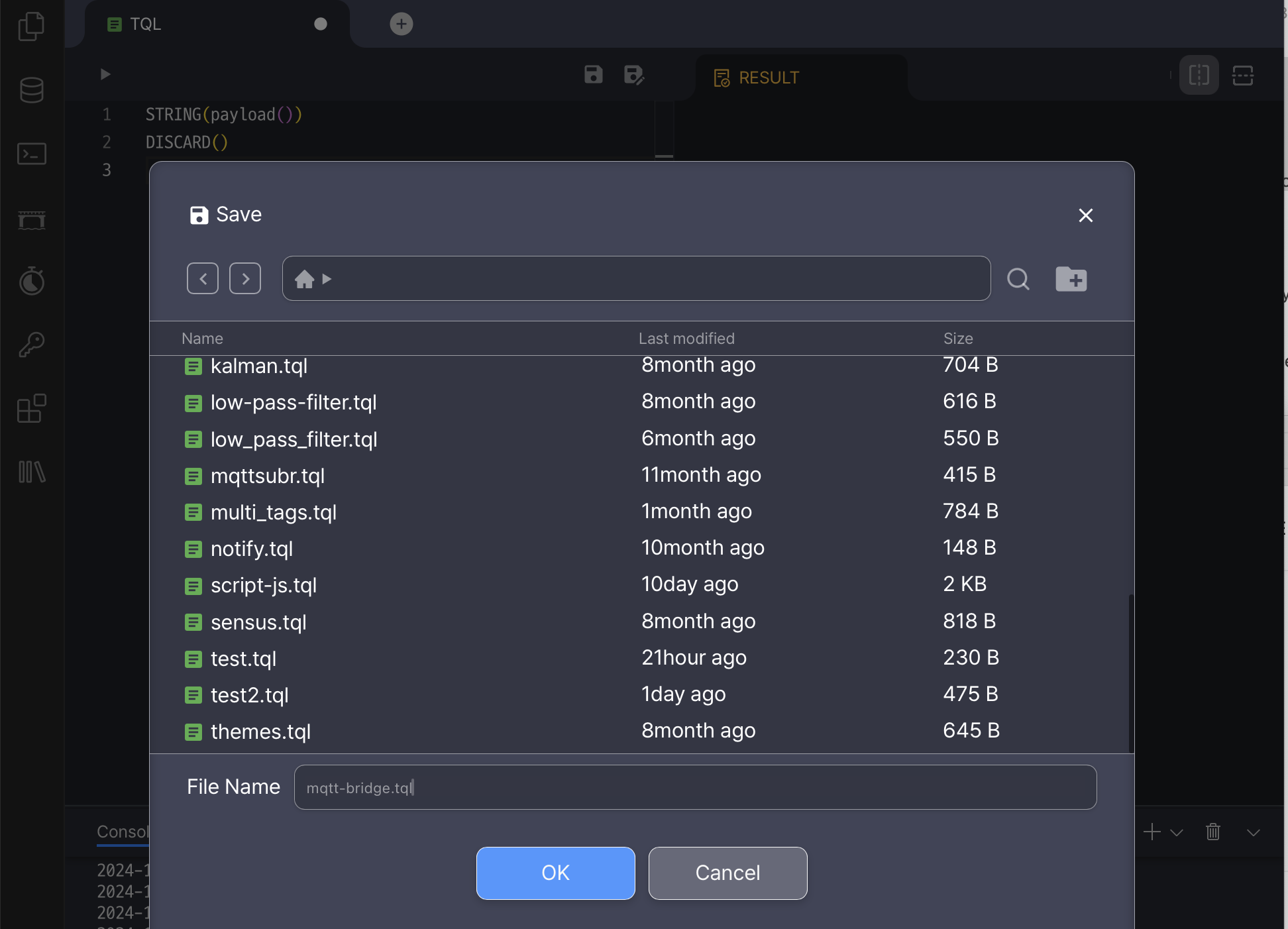Image resolution: width=1288 pixels, height=929 pixels.
Task: Collapse the console panel with chevron
Action: coord(1253,832)
